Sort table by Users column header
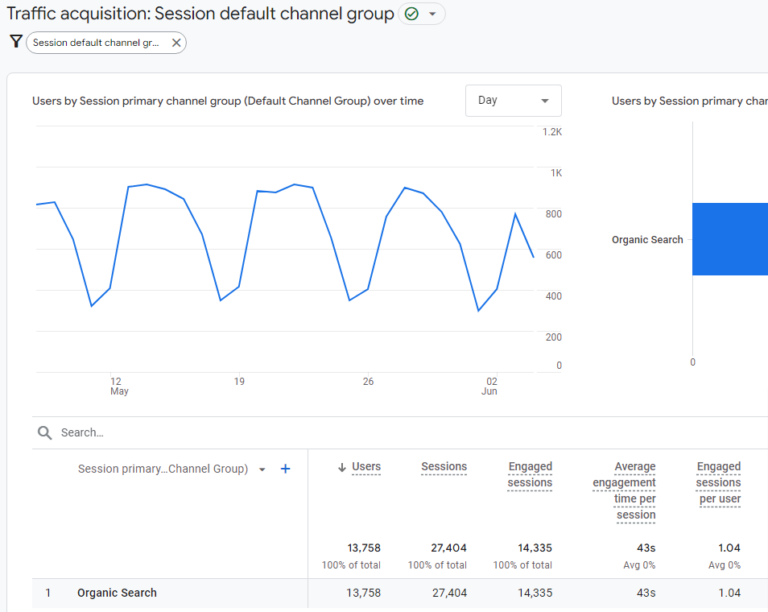Image resolution: width=768 pixels, height=612 pixels. click(366, 467)
